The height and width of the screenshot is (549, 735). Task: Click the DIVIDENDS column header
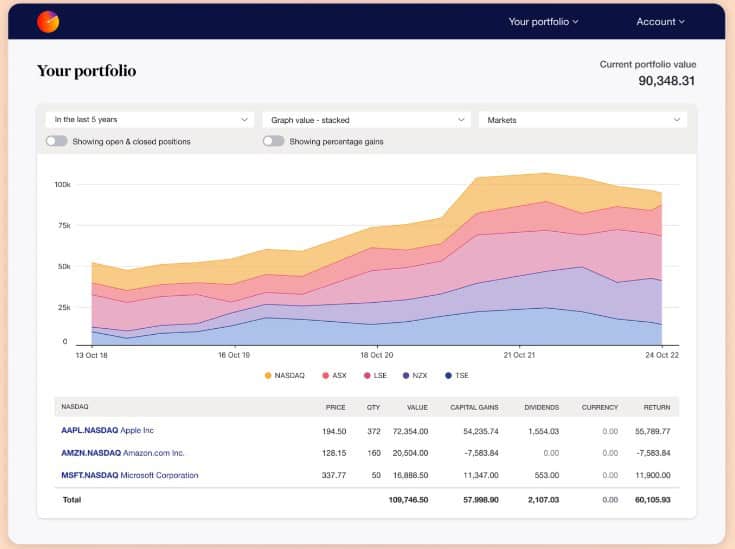click(541, 407)
